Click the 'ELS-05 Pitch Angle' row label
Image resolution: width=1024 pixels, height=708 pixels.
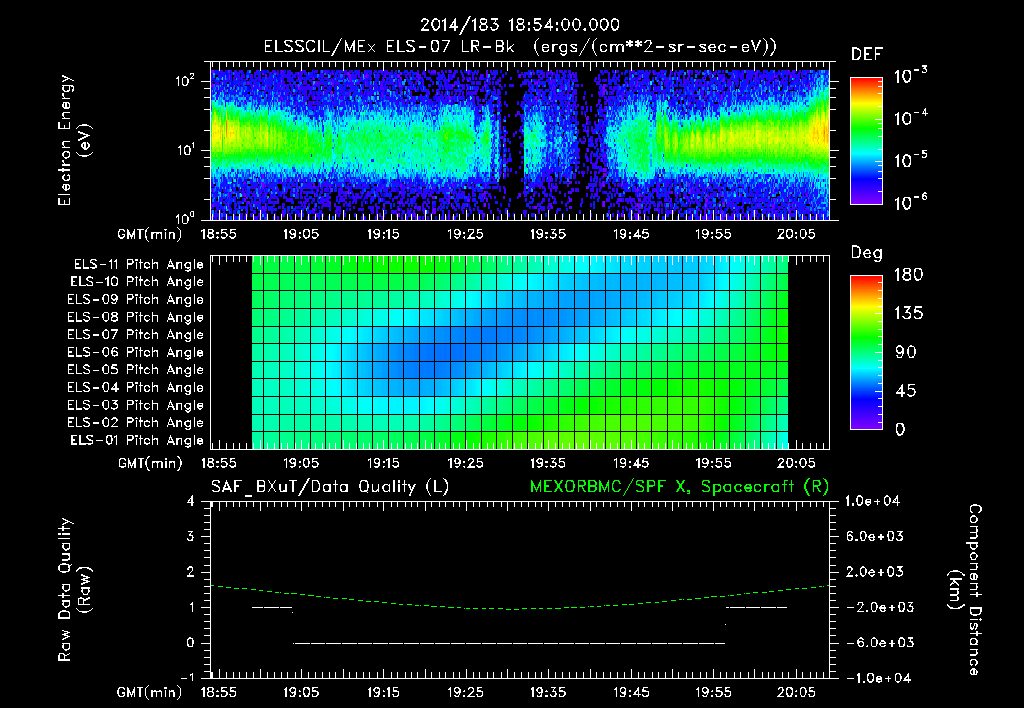[136, 370]
